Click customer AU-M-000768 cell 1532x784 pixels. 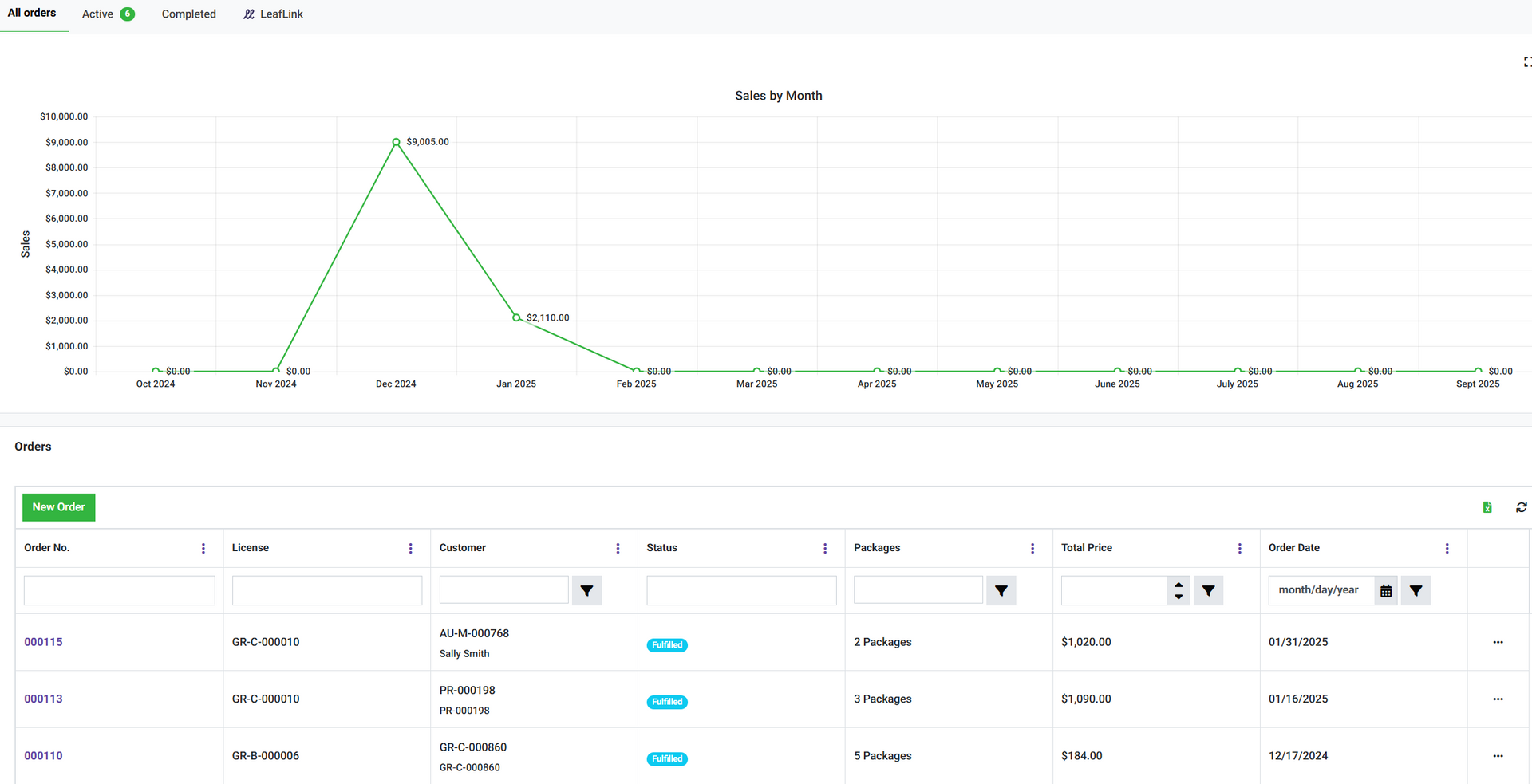pos(474,633)
